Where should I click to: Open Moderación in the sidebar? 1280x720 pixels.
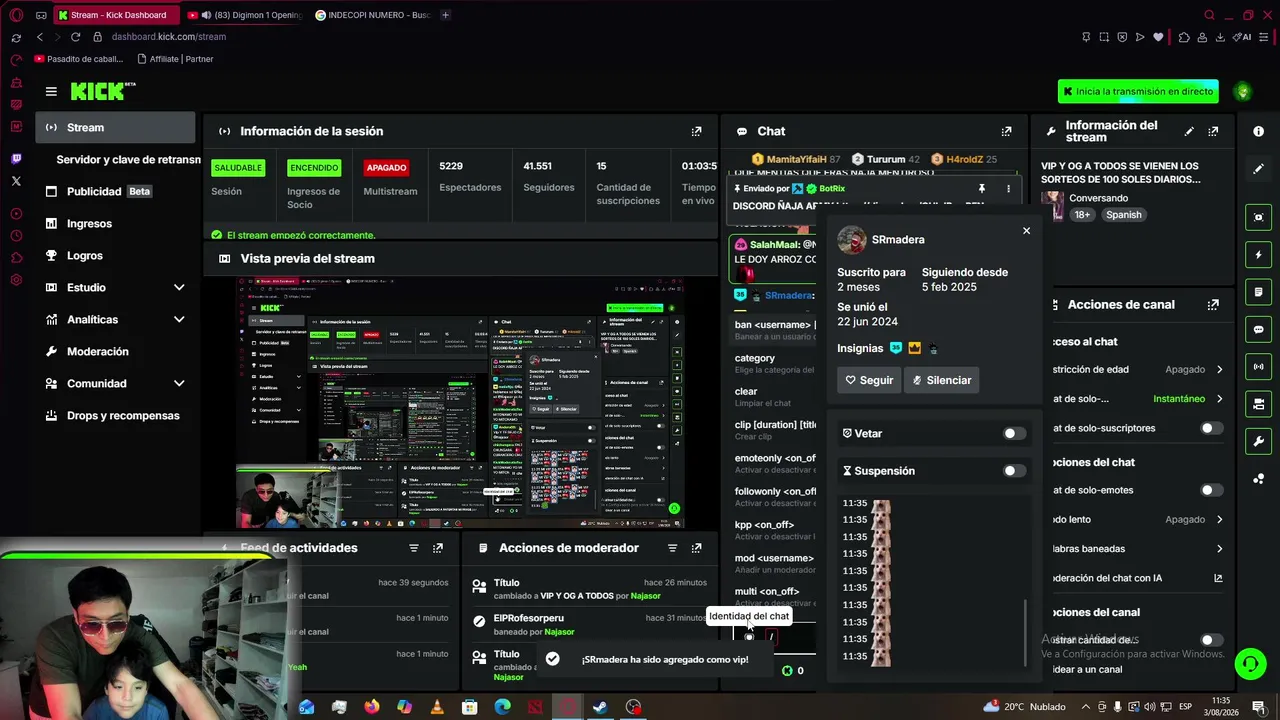coord(116,351)
